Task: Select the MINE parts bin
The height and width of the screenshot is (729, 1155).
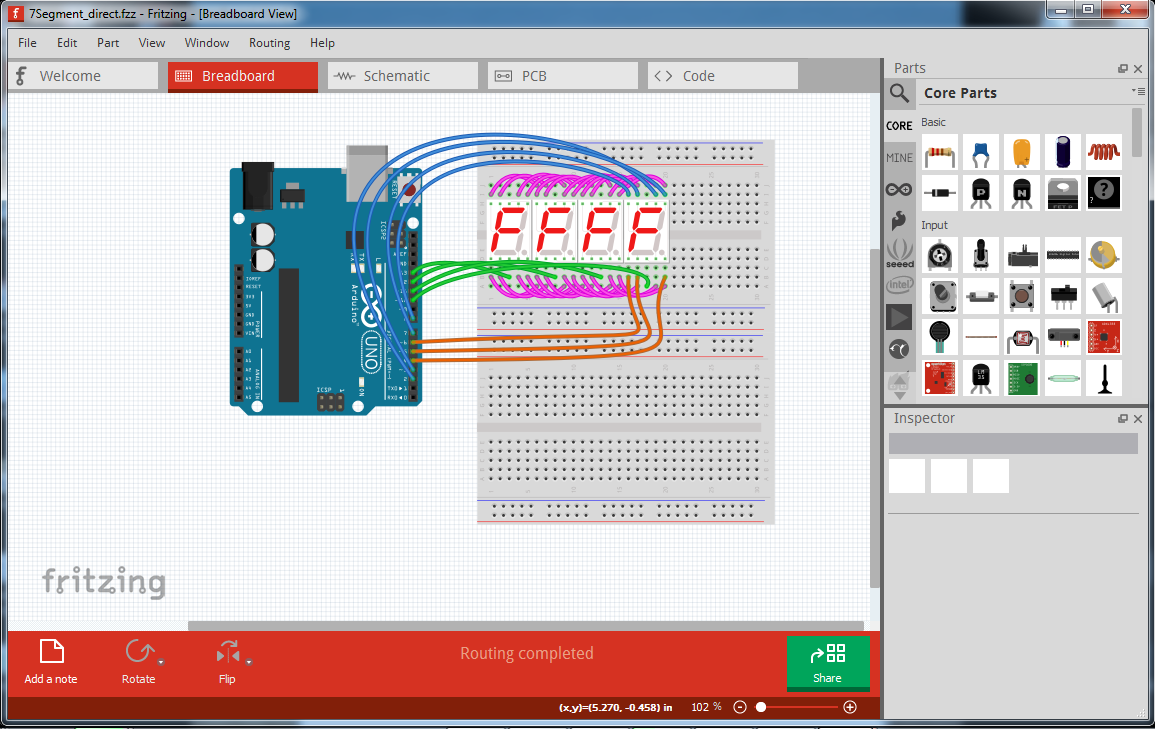Action: [899, 158]
